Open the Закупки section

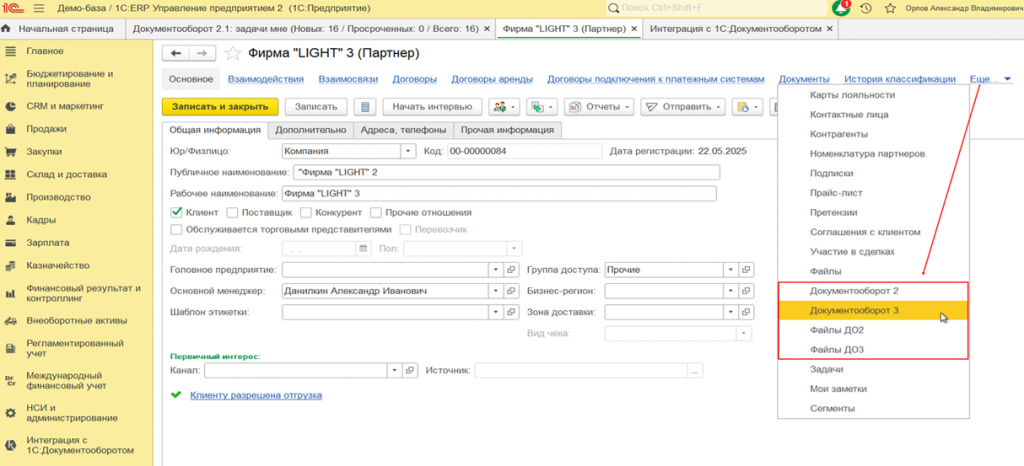(44, 151)
